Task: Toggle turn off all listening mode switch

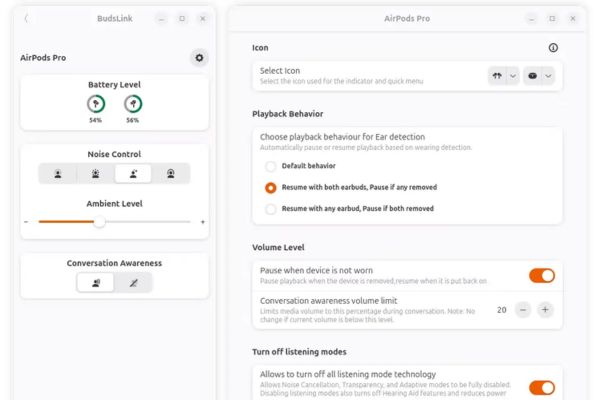Action: coord(542,388)
